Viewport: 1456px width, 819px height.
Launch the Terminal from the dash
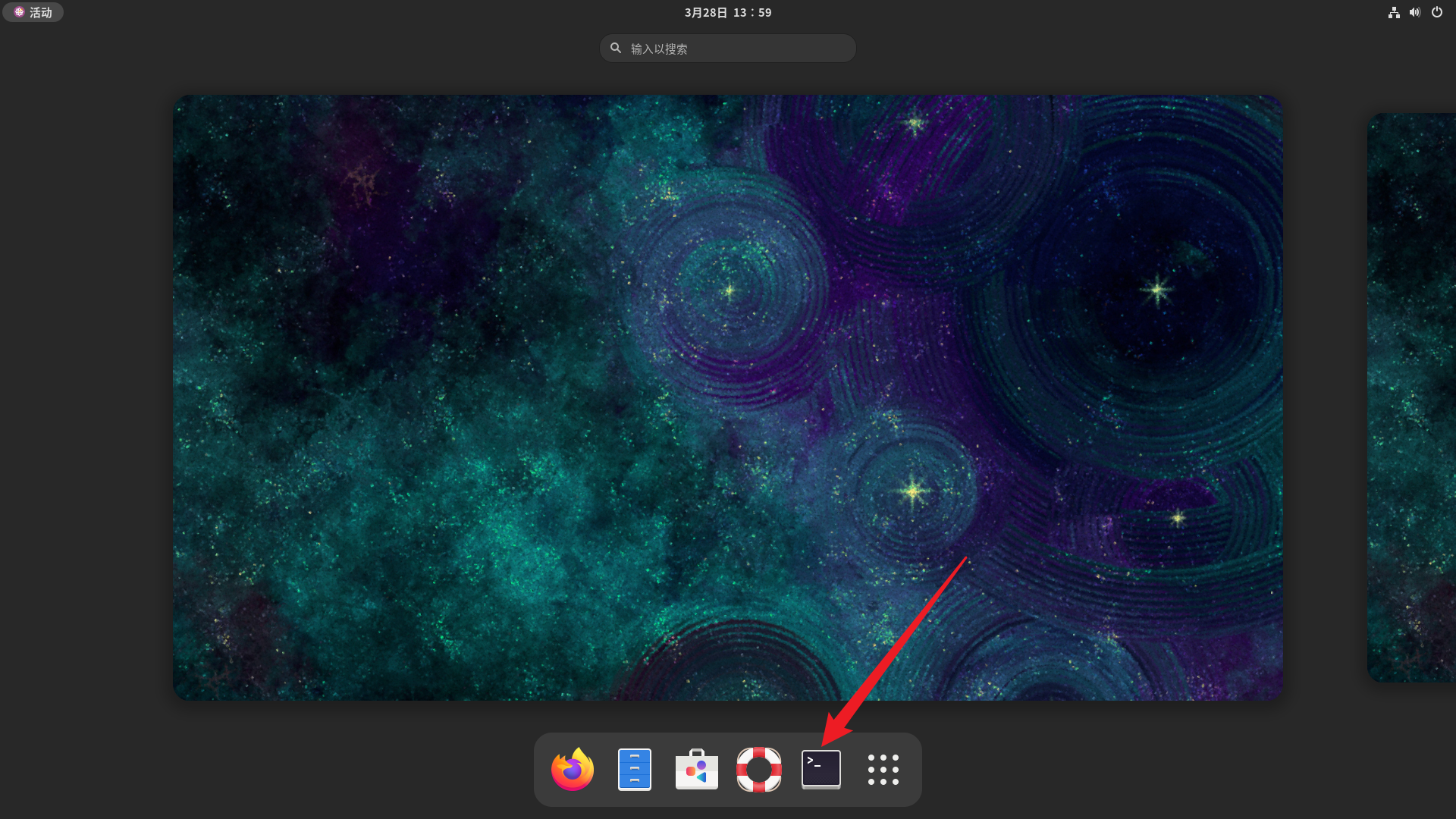[x=821, y=769]
